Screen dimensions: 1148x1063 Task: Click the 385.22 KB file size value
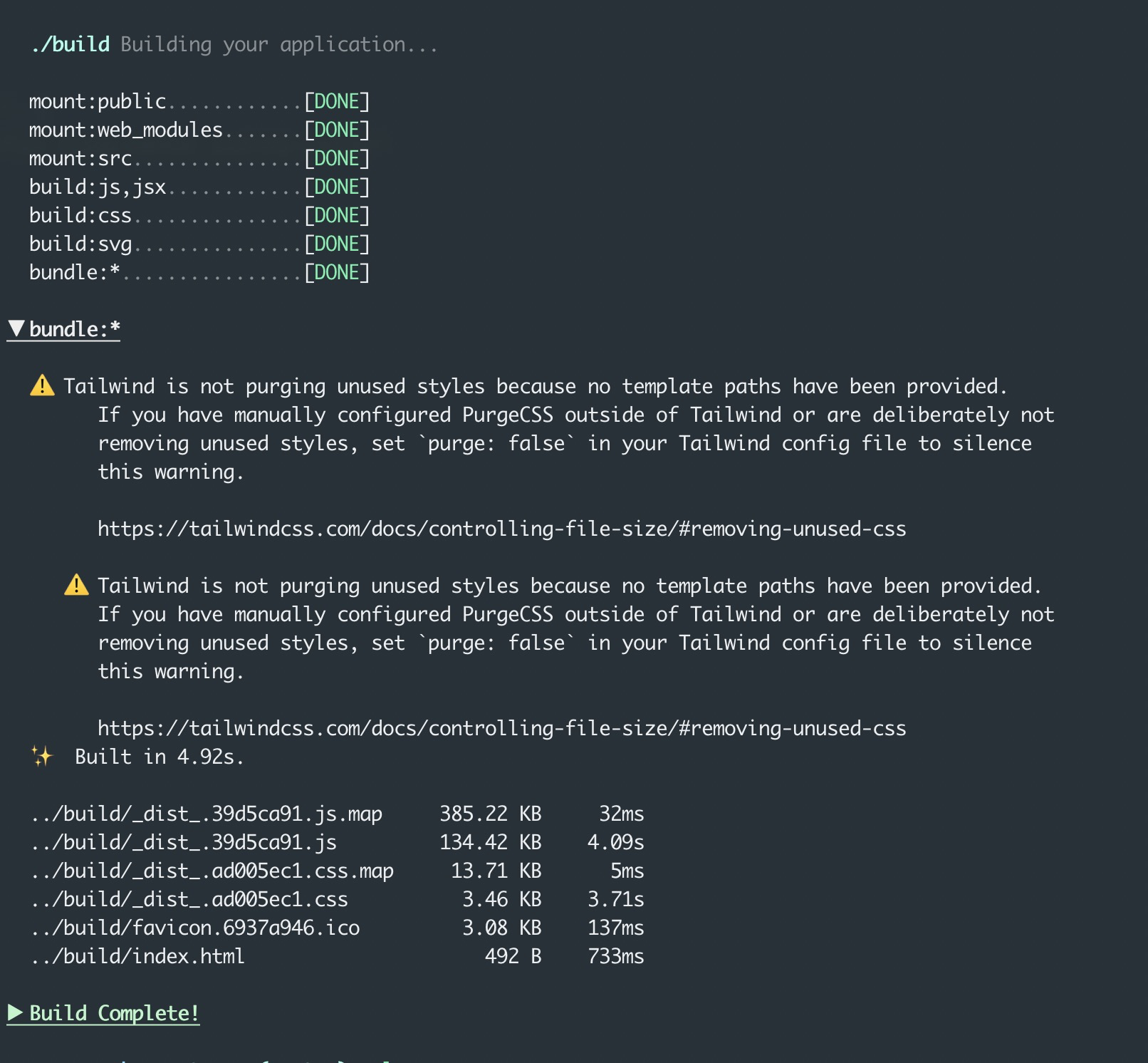pos(491,814)
